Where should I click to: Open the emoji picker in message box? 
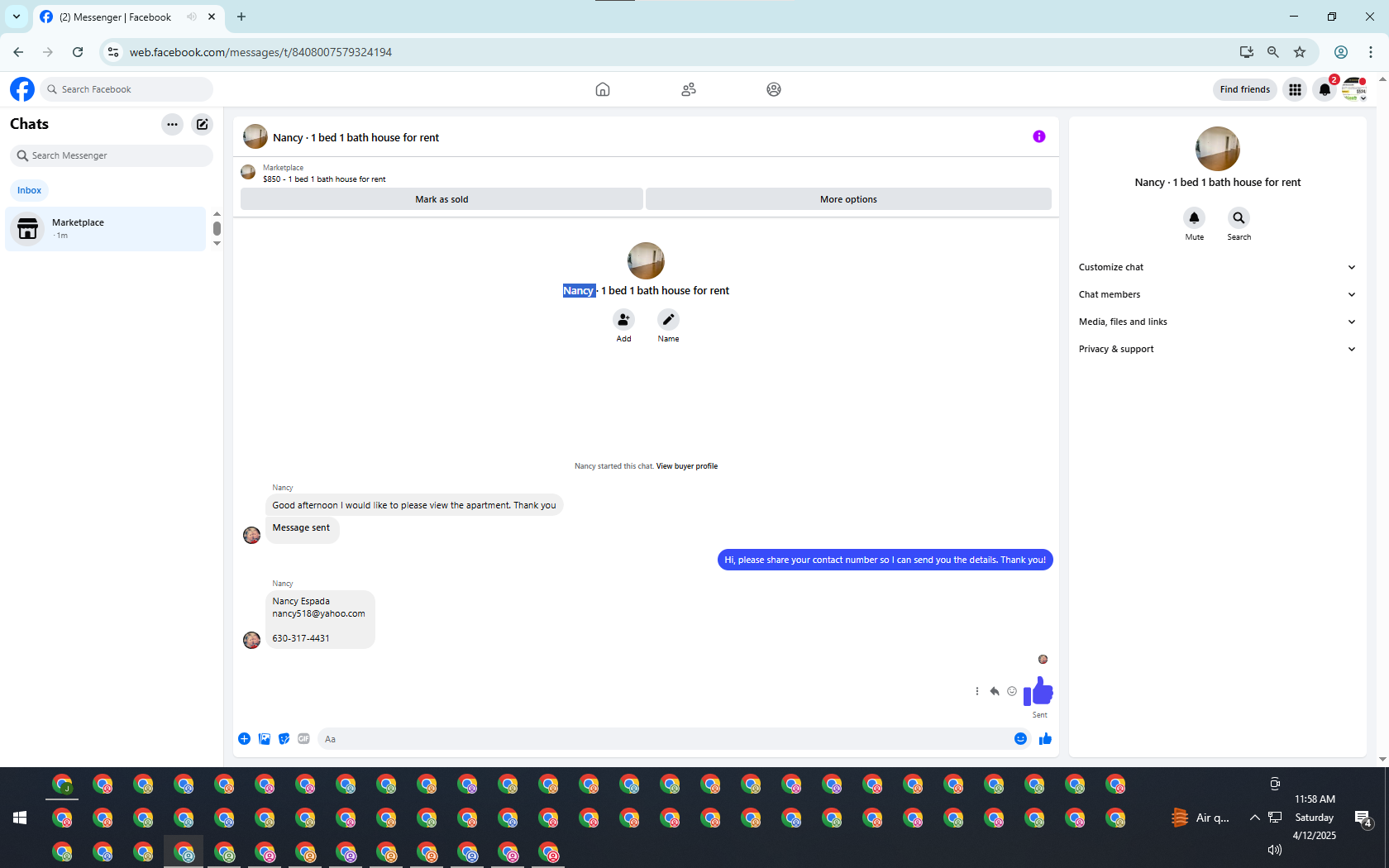[x=1021, y=739]
